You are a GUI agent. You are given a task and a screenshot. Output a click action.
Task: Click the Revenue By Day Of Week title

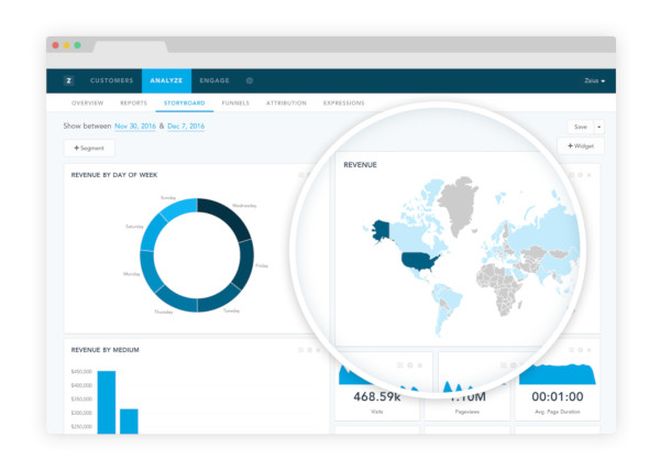pos(114,175)
